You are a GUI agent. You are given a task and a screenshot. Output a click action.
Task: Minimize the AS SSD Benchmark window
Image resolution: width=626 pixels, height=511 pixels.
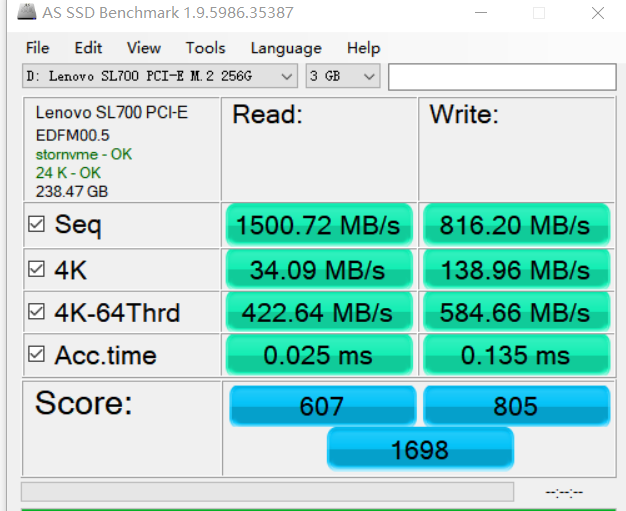(x=481, y=13)
